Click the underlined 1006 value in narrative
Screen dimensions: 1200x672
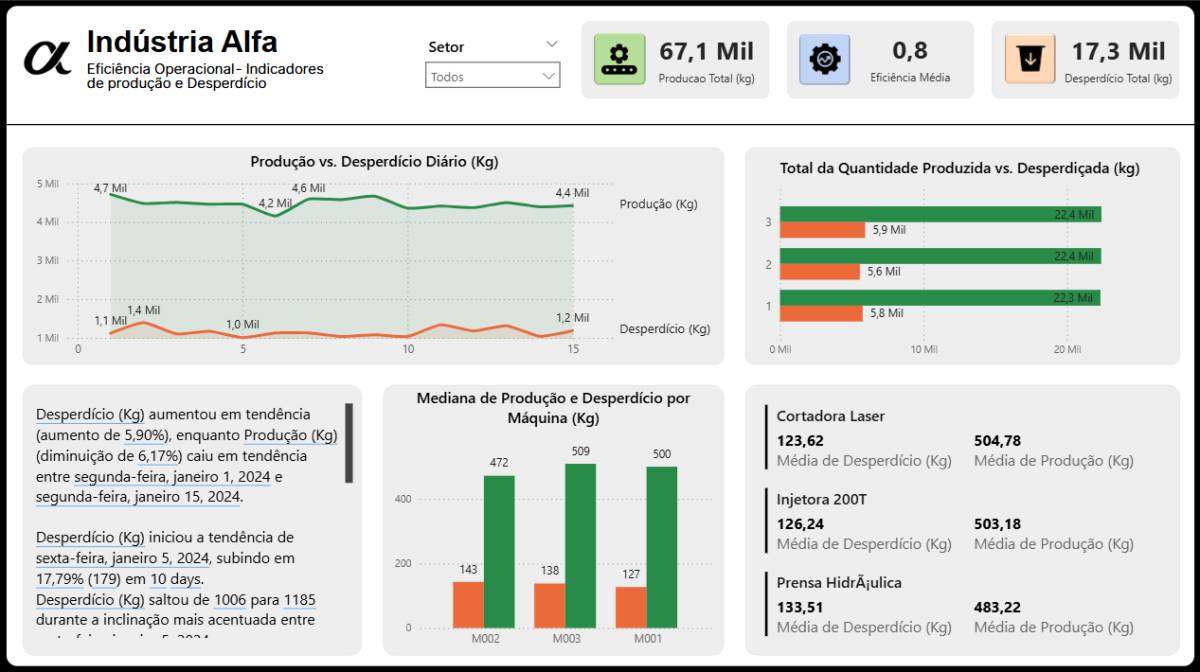point(231,600)
